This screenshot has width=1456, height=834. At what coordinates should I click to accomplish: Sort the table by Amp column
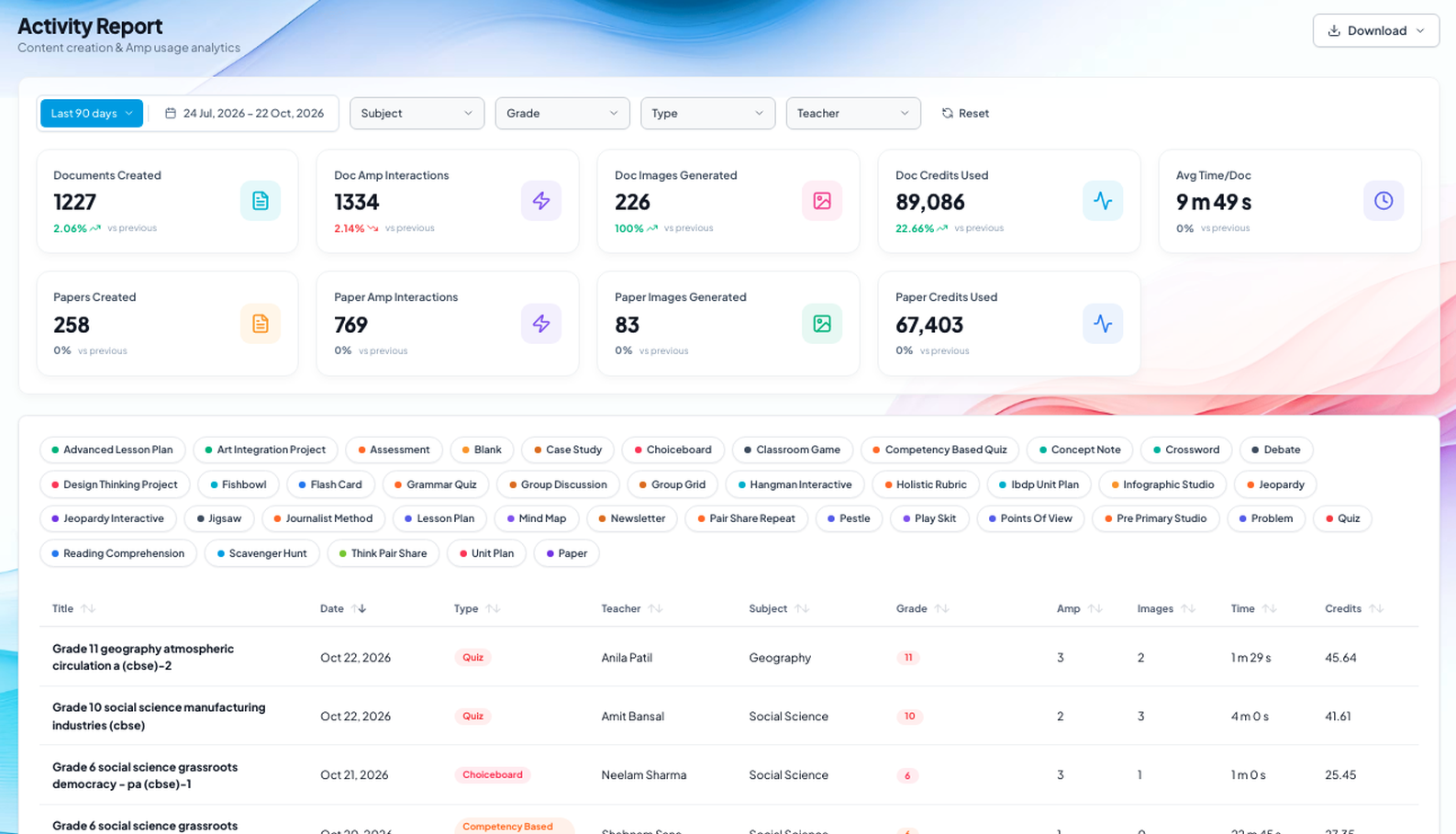1095,608
